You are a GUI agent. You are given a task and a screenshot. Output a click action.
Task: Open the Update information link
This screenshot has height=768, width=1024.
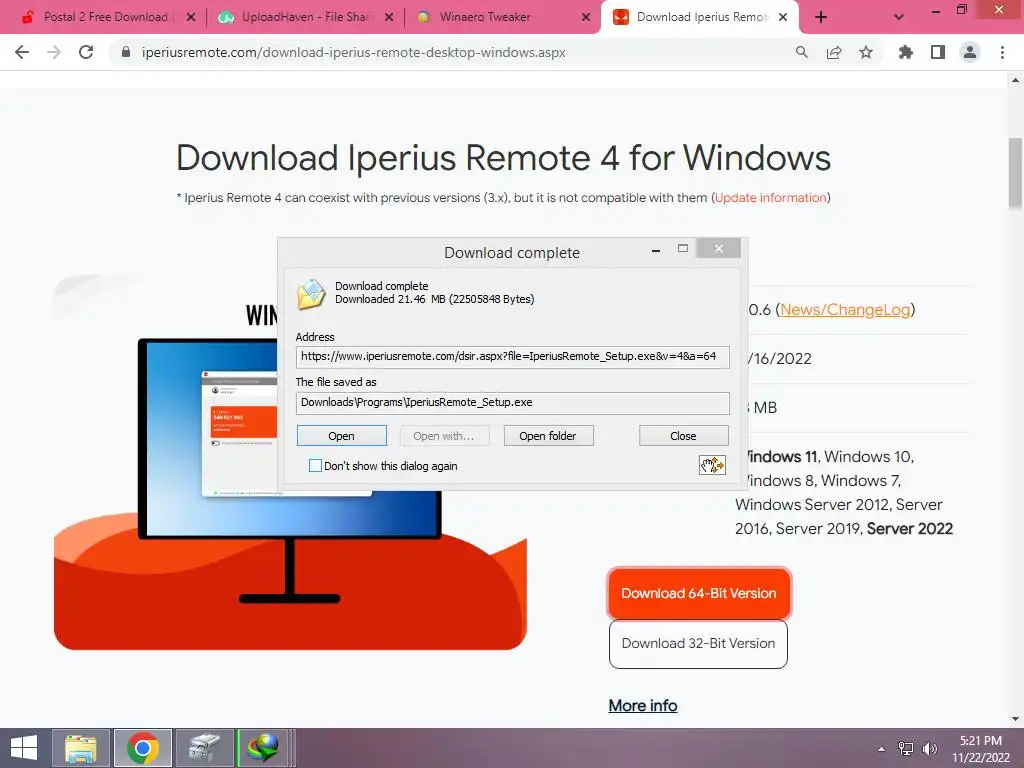click(770, 197)
